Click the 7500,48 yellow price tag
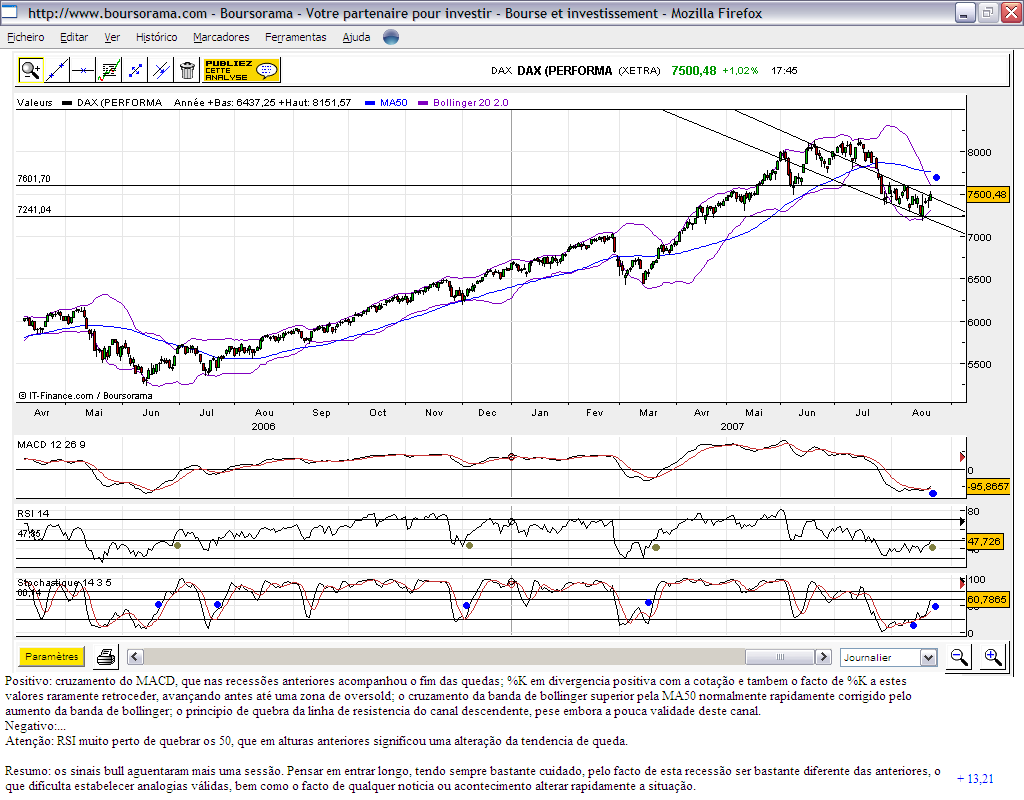Image resolution: width=1024 pixels, height=800 pixels. coord(987,195)
